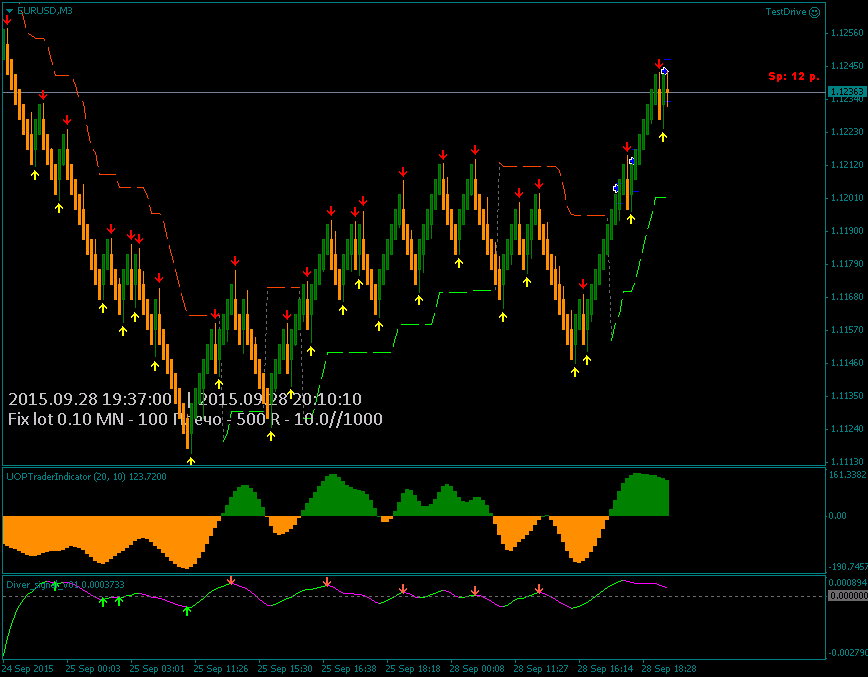
Task: Click time axis label 24 Sep 2015
Action: (29, 669)
